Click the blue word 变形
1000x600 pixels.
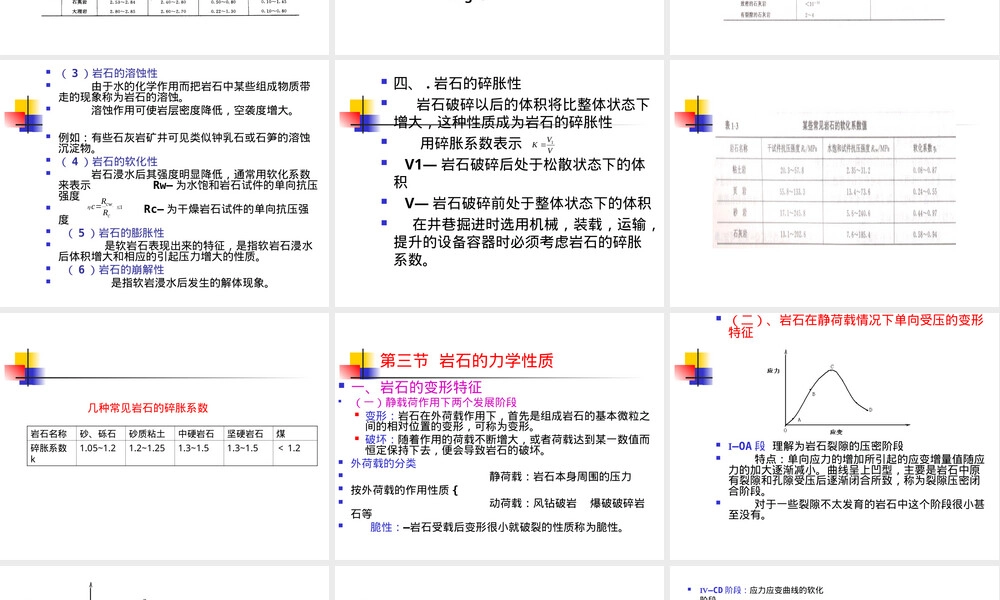point(376,416)
